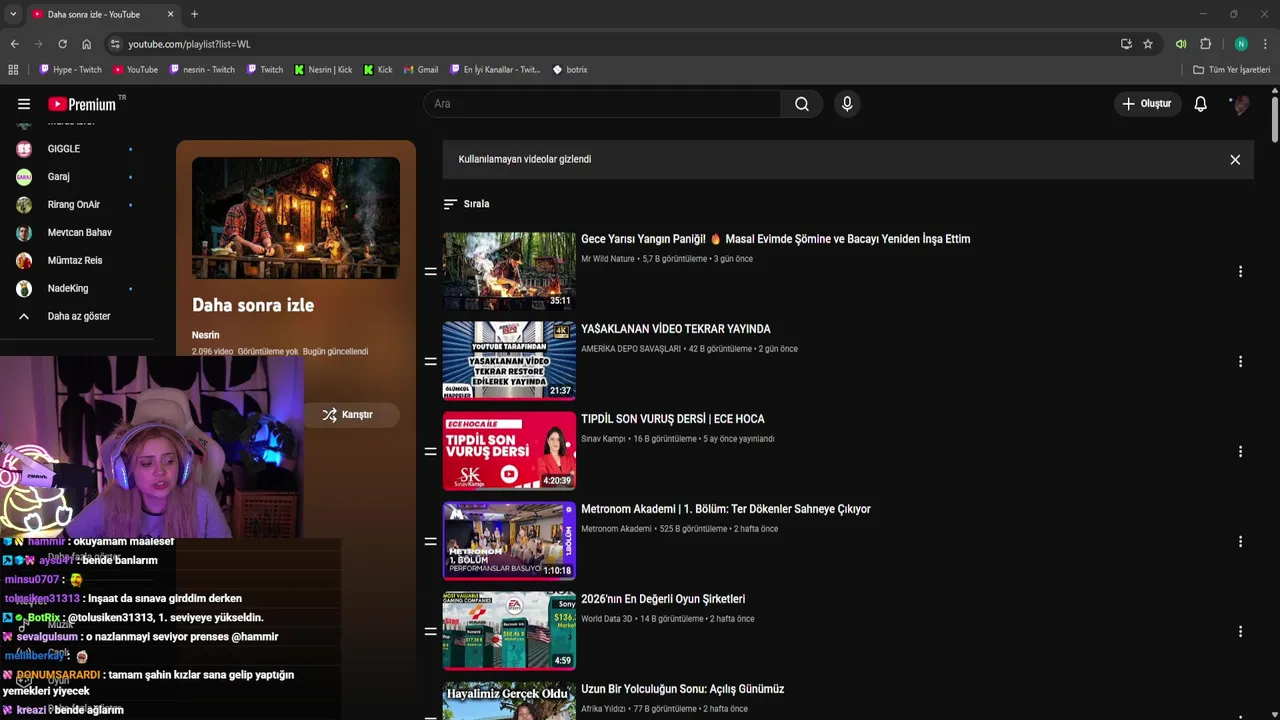Dismiss the 'Kullanılamayan videolar gizlendi' banner

click(1235, 160)
